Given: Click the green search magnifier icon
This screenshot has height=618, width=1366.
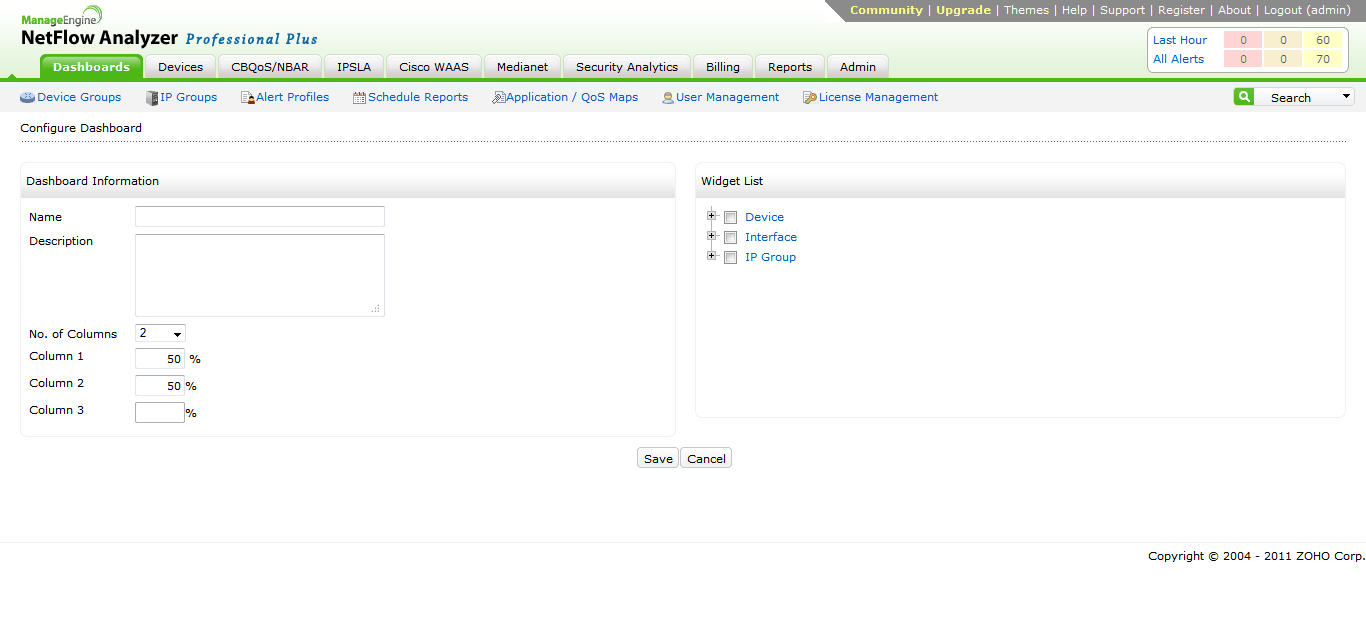Looking at the screenshot, I should tap(1243, 97).
